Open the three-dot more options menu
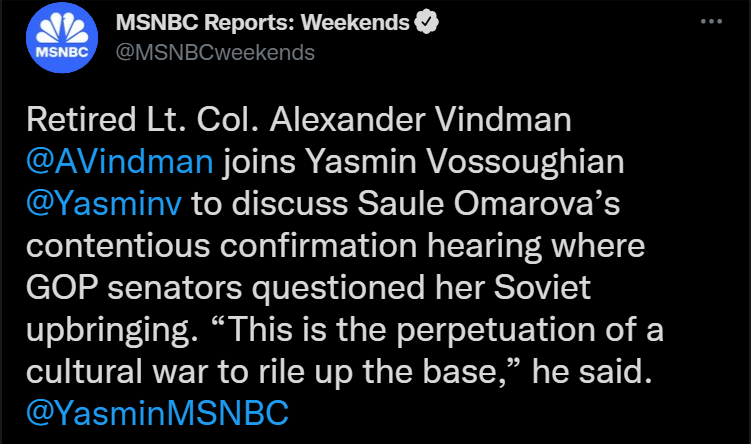The height and width of the screenshot is (444, 751). [x=711, y=22]
